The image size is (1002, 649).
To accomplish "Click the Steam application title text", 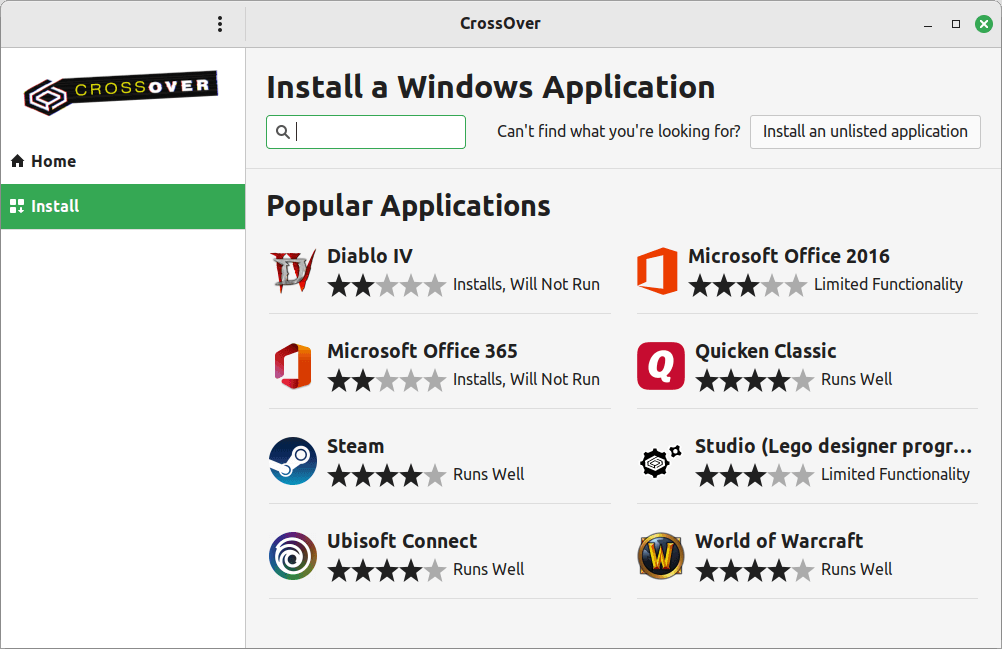I will (355, 446).
